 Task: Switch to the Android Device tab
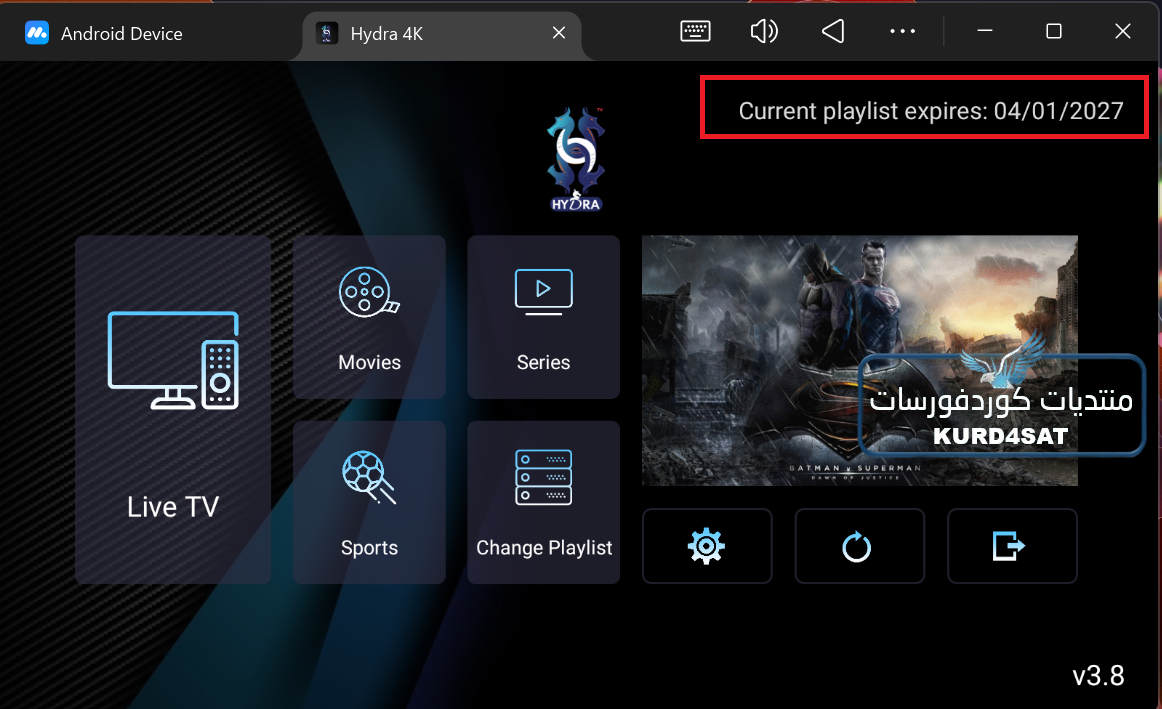point(104,33)
